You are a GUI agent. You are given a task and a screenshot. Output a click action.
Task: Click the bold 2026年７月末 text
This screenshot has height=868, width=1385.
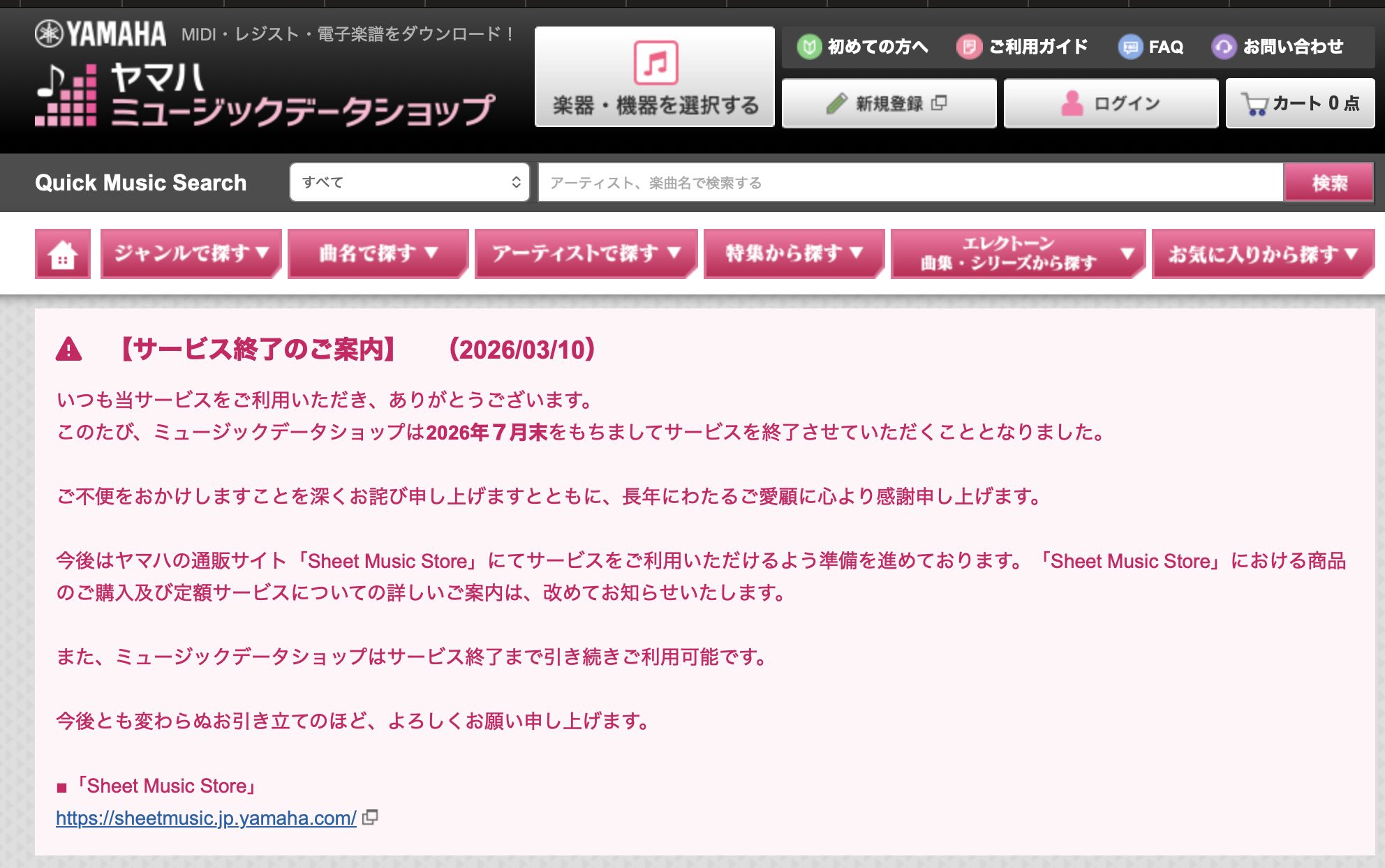[487, 432]
